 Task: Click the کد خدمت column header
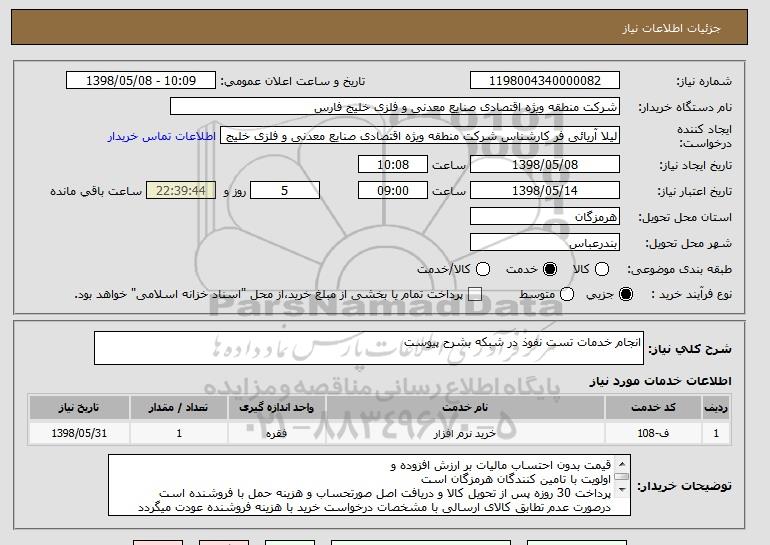point(653,408)
